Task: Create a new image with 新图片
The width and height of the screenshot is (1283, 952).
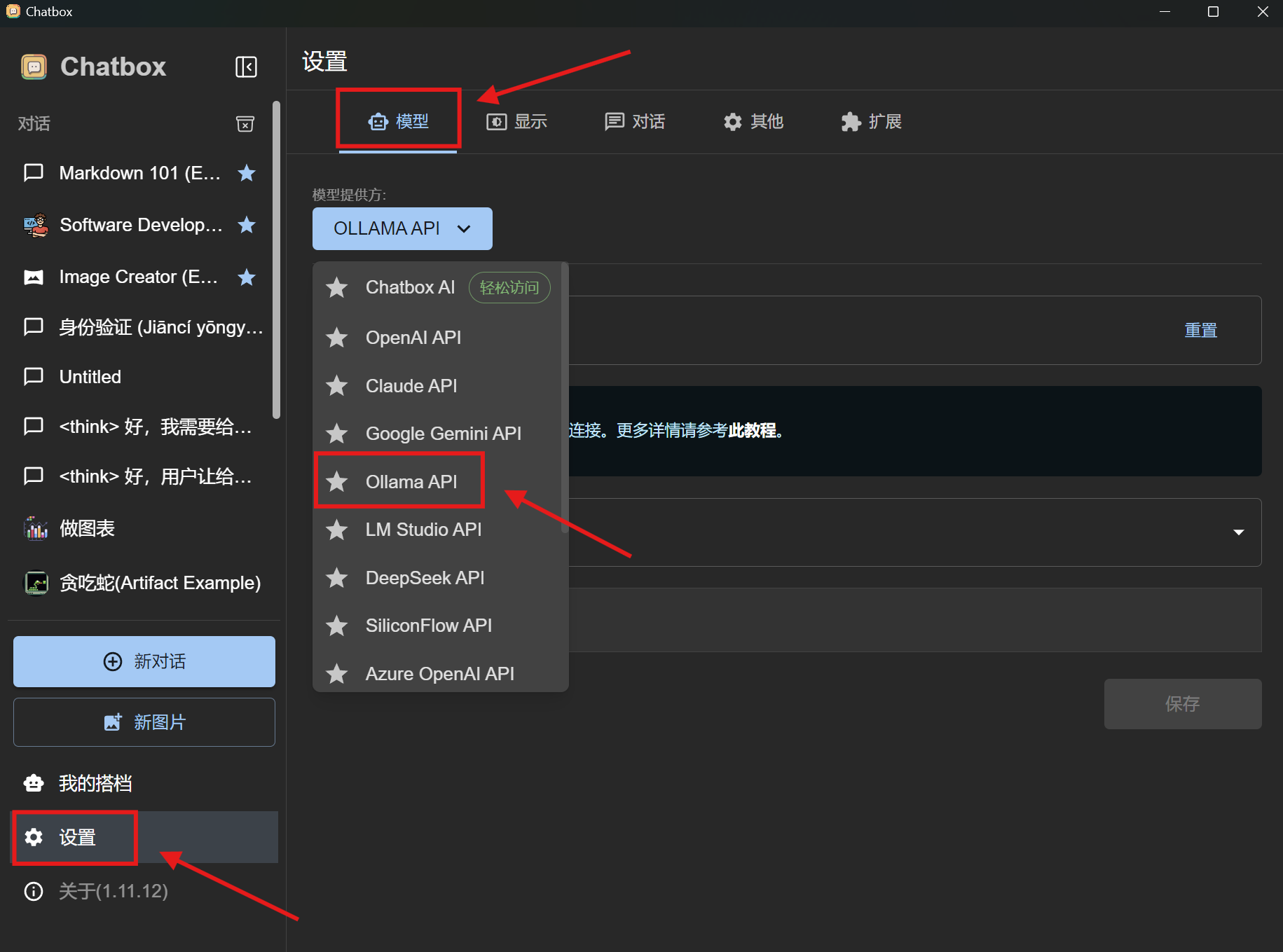Action: click(x=144, y=722)
